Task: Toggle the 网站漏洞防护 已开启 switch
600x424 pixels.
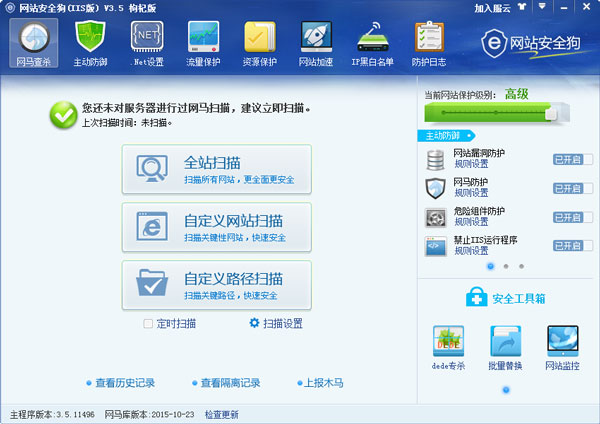Action: click(x=572, y=160)
